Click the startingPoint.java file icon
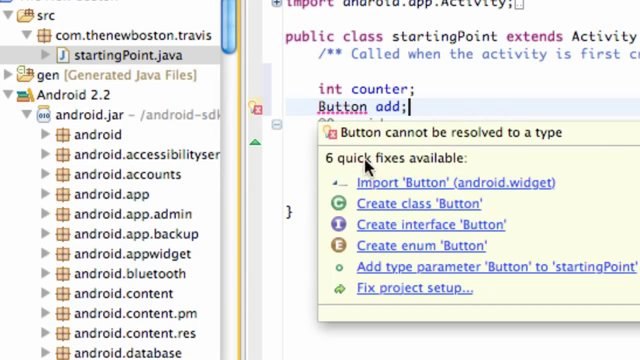 [x=62, y=55]
